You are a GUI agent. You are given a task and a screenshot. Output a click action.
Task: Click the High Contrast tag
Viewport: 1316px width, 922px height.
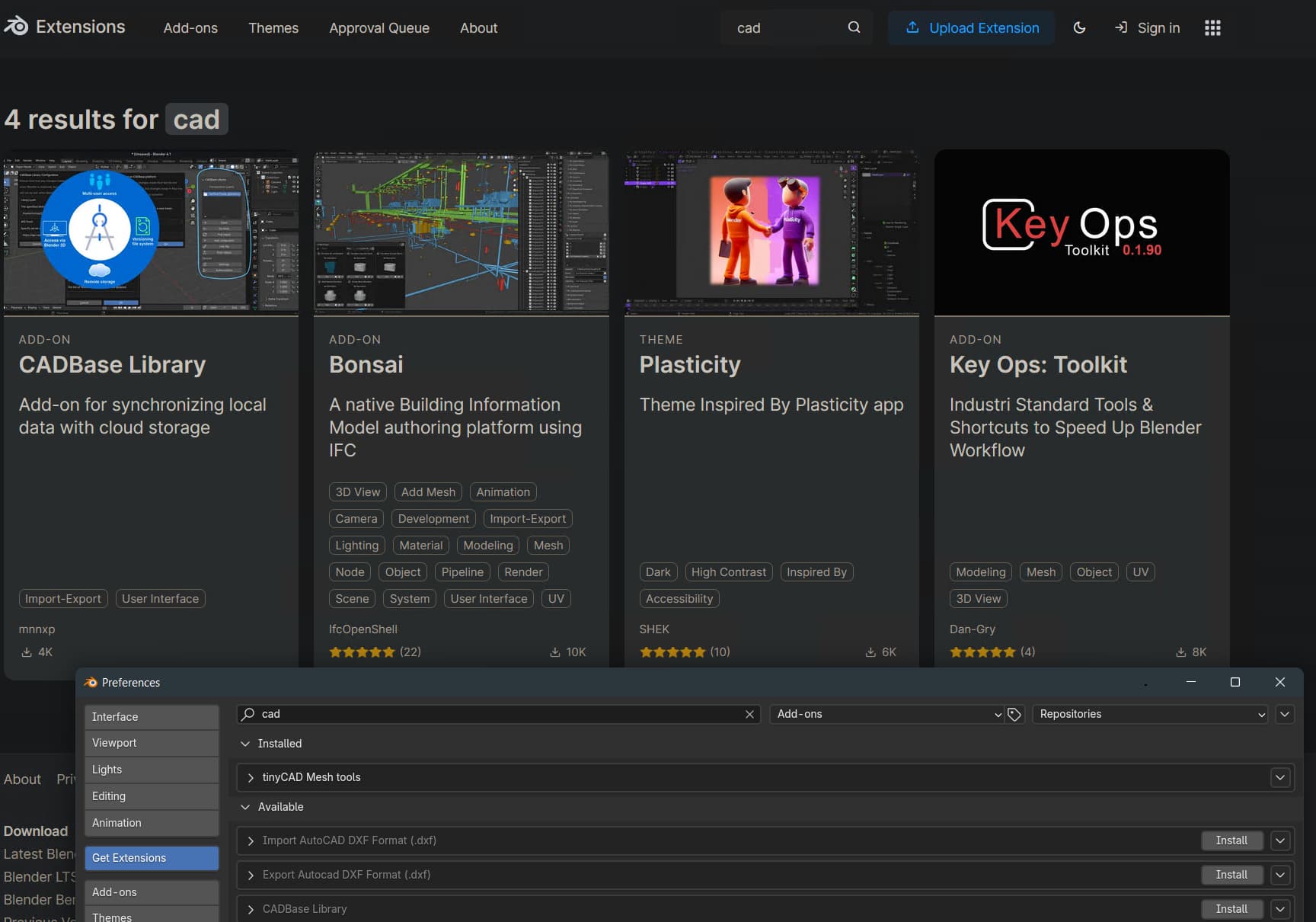tap(729, 572)
